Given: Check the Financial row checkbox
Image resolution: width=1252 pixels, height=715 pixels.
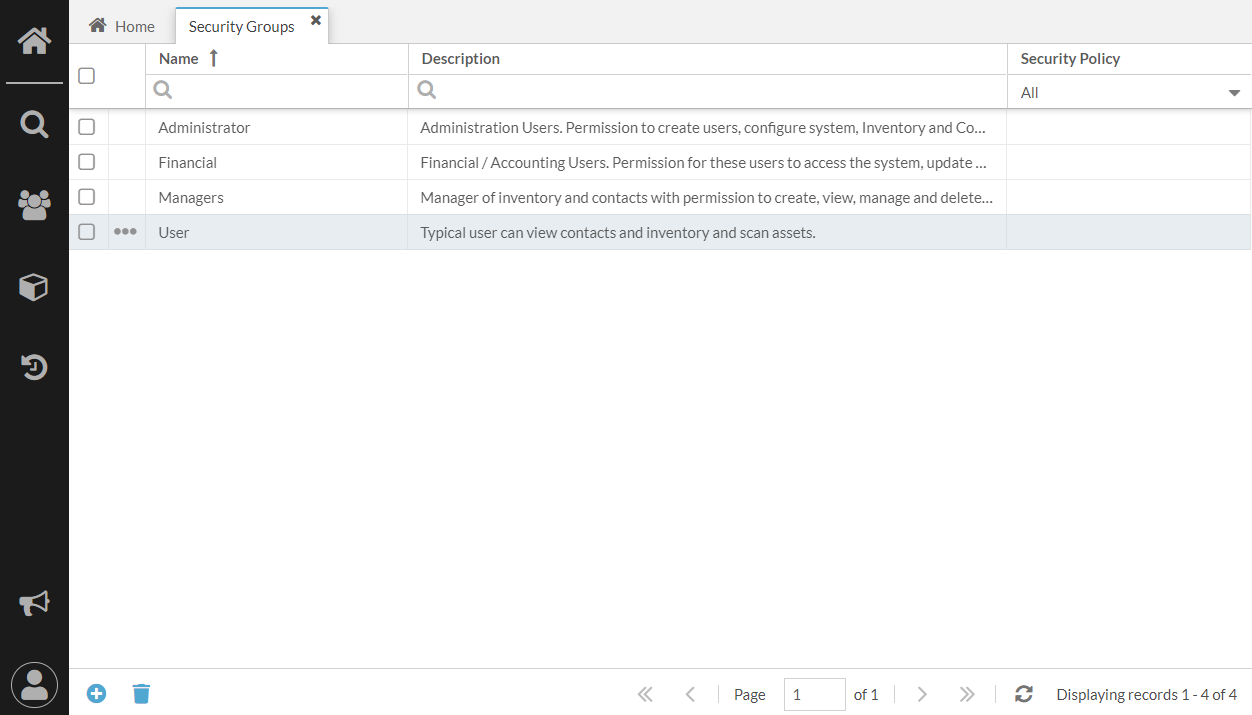Looking at the screenshot, I should 87,162.
